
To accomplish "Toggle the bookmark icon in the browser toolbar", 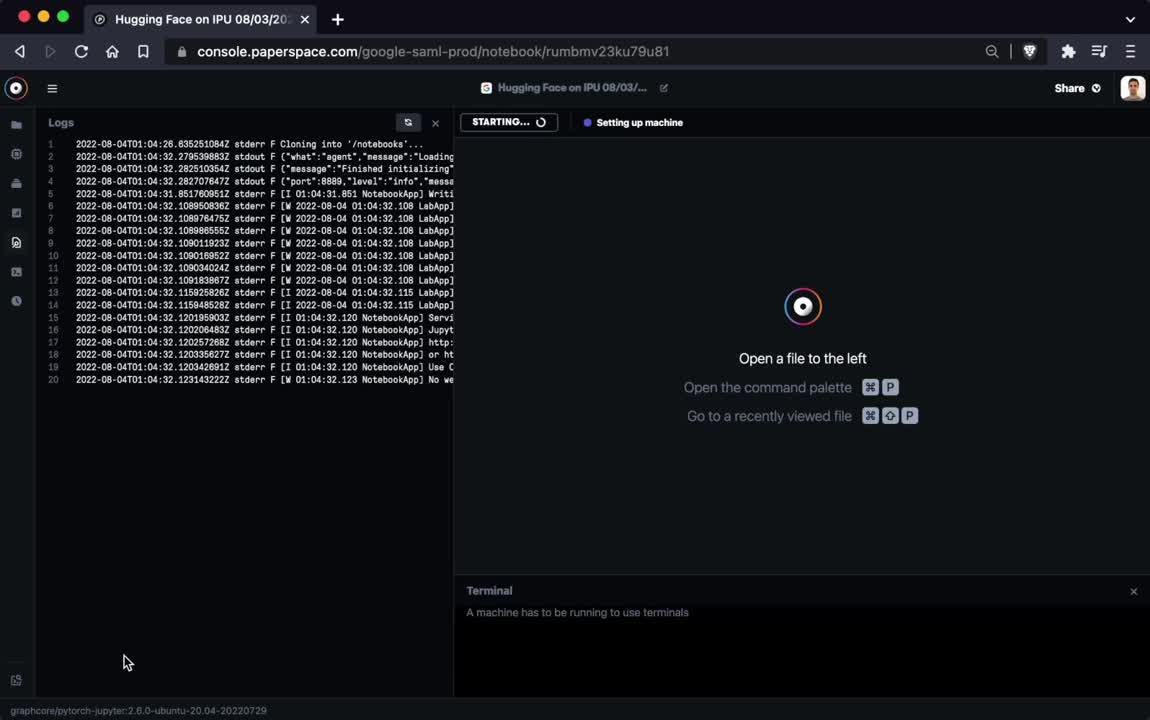I will (x=143, y=51).
